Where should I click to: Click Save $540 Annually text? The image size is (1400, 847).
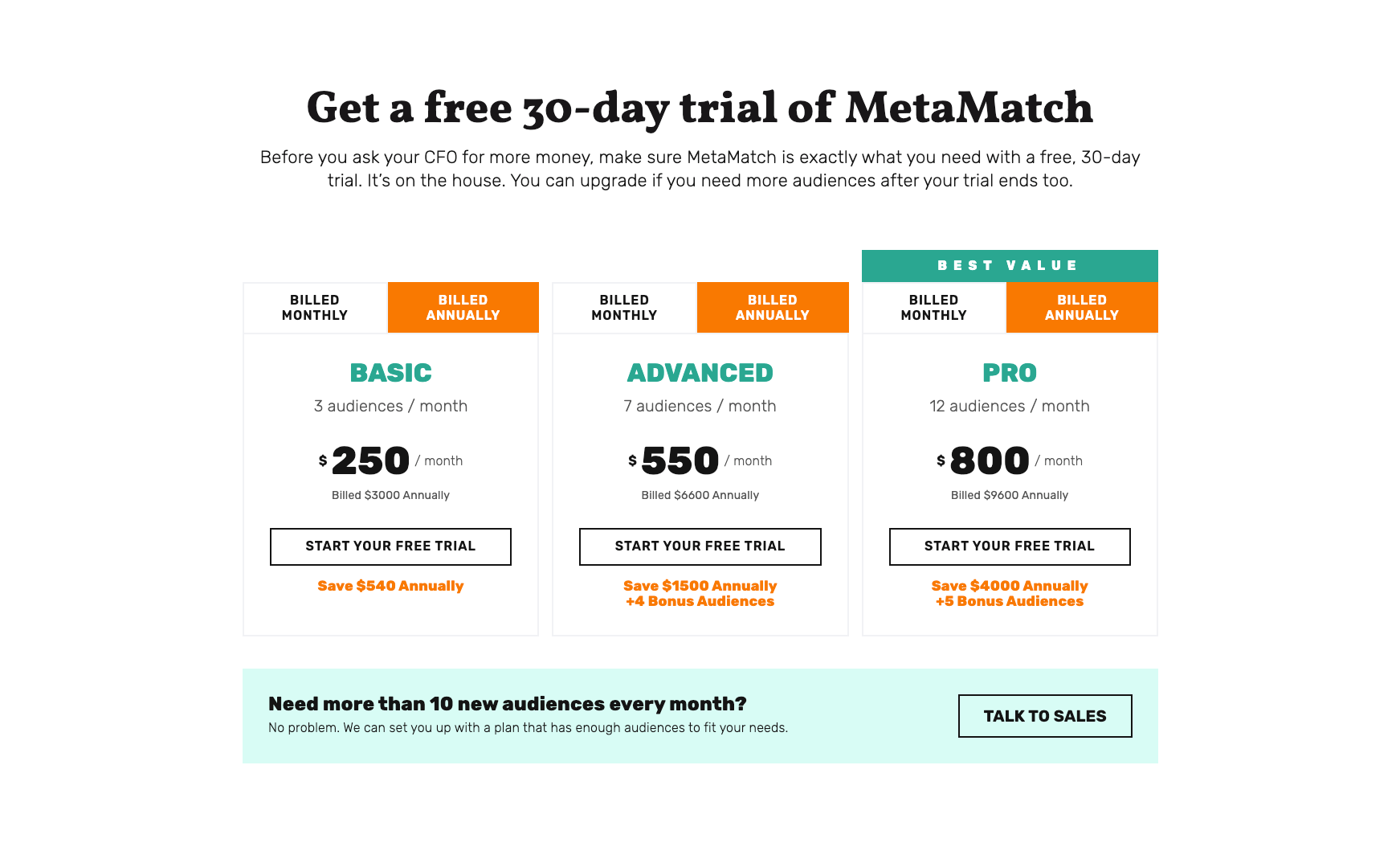tap(390, 586)
